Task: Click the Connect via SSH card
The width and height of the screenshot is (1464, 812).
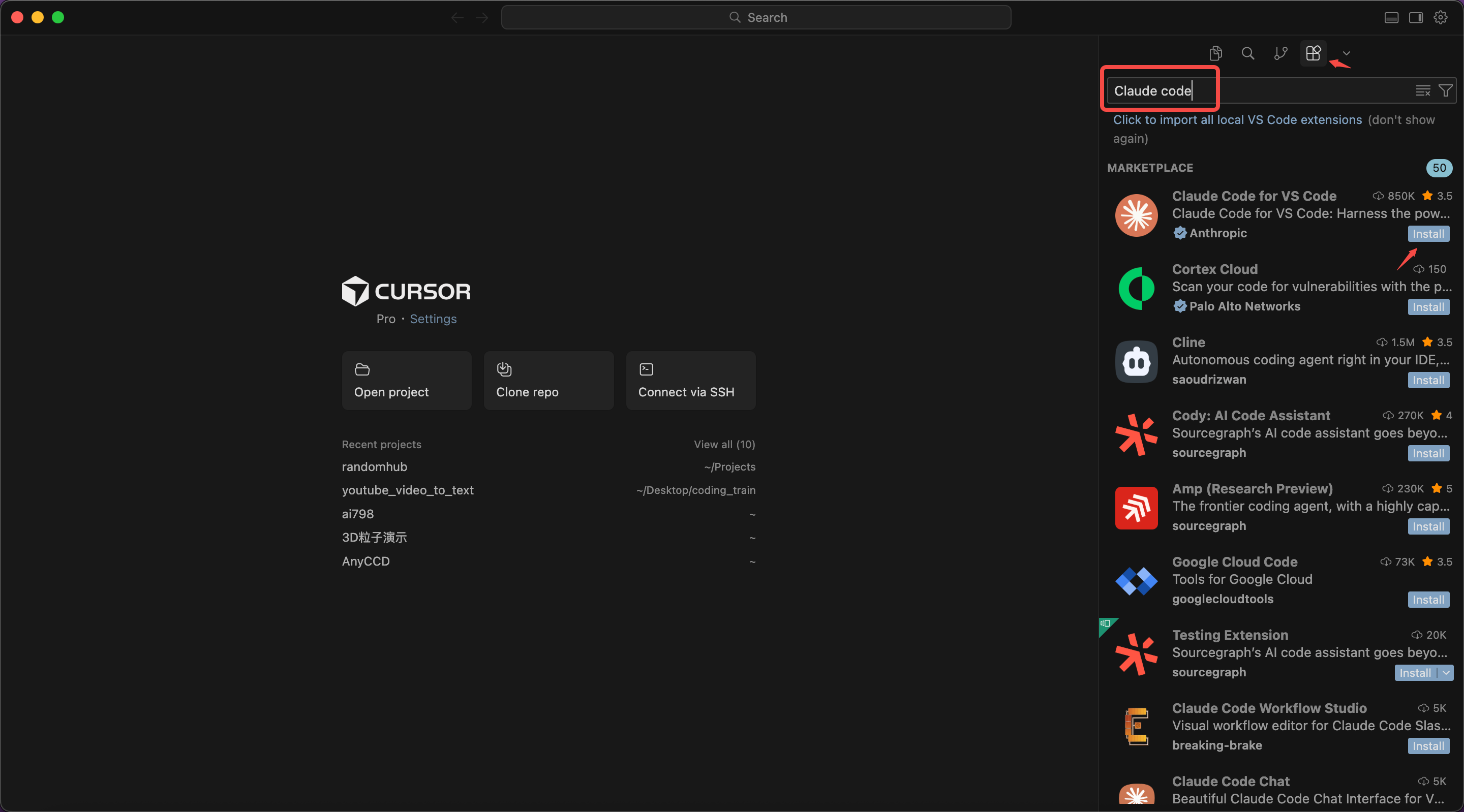Action: [690, 380]
